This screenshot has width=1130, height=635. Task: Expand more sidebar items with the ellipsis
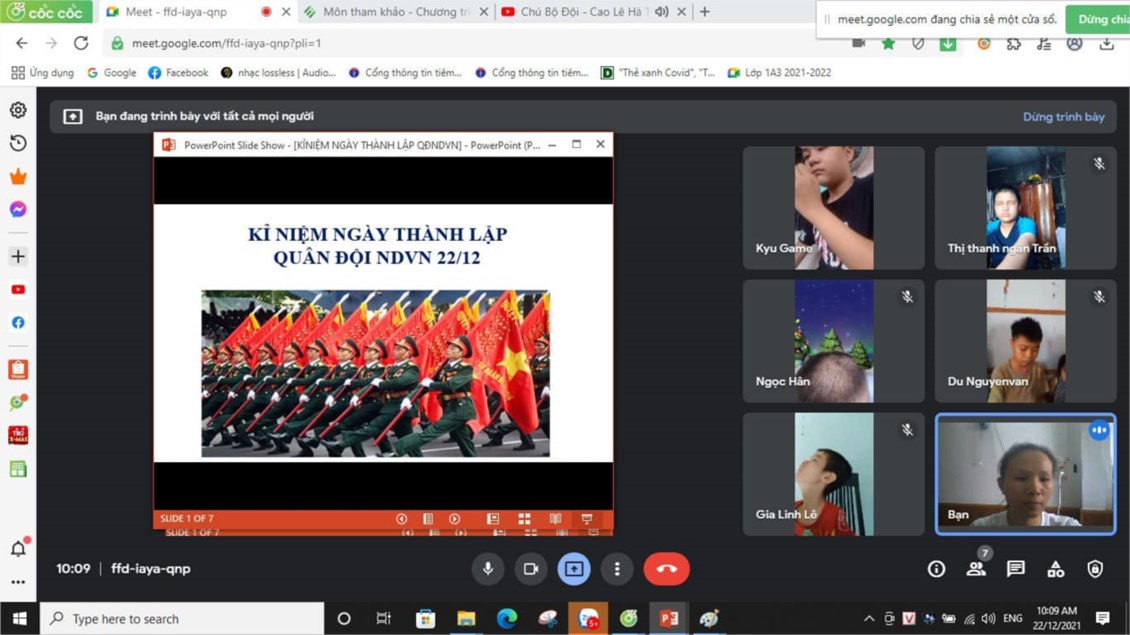tap(18, 581)
